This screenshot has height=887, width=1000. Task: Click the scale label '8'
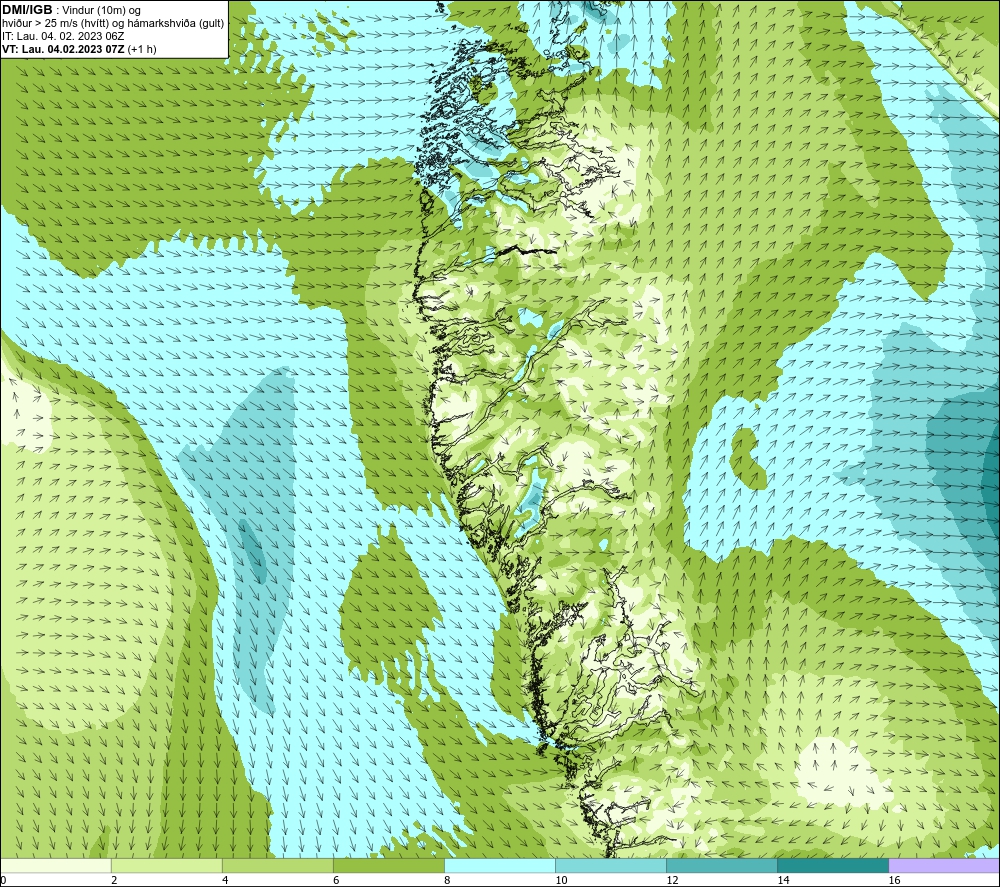click(x=447, y=881)
